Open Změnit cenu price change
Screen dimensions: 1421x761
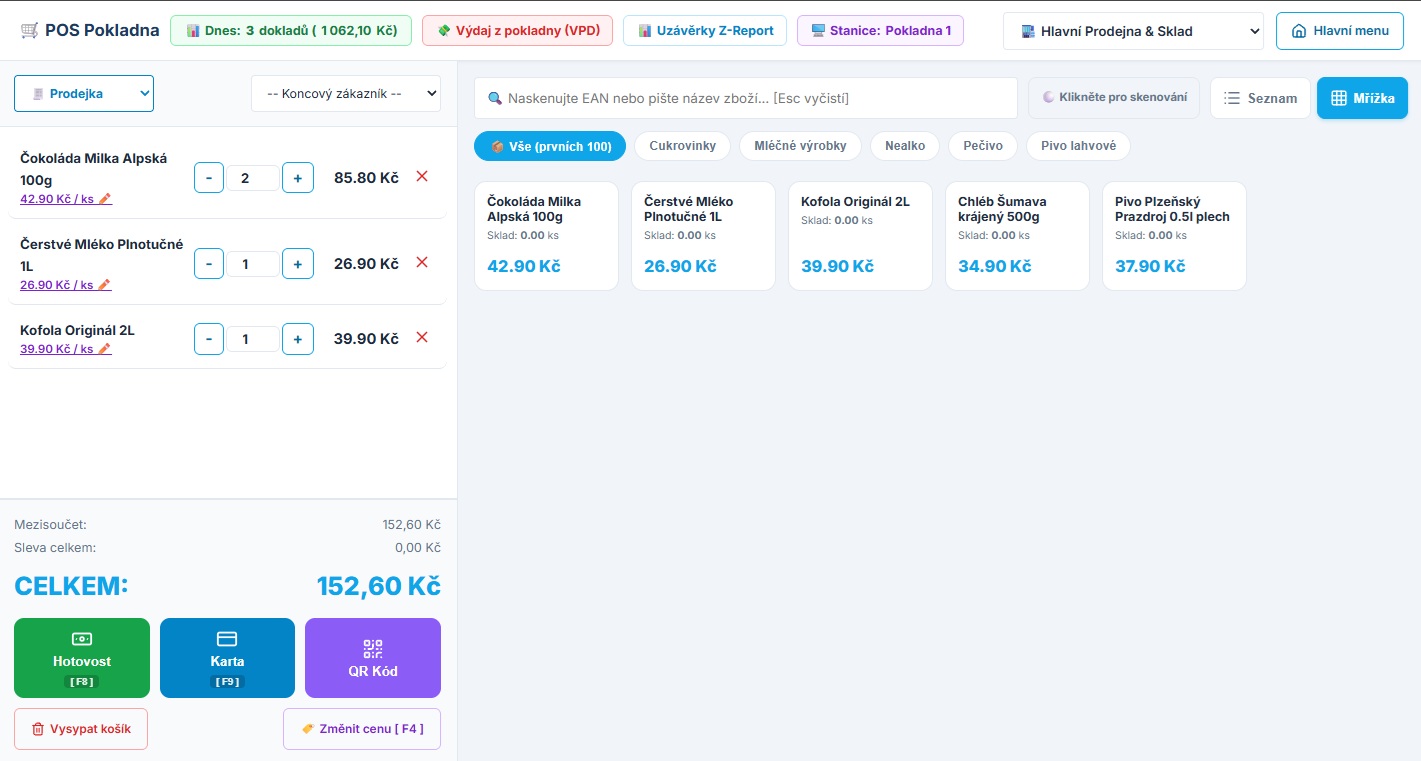click(362, 729)
